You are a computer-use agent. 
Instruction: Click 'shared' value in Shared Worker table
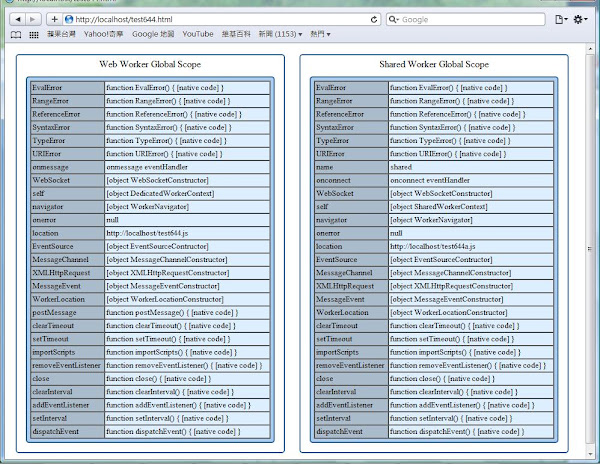pyautogui.click(x=471, y=167)
